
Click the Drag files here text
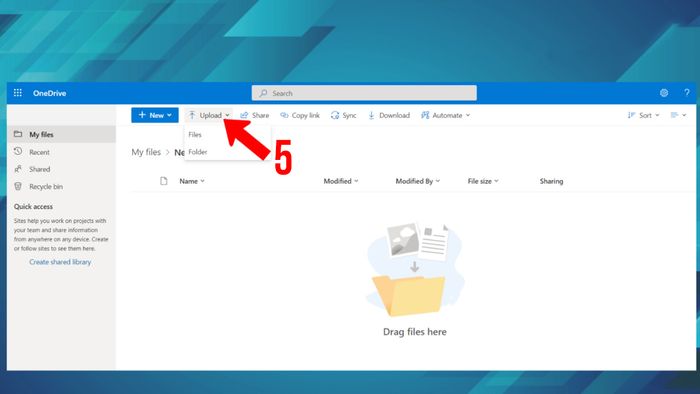[415, 332]
